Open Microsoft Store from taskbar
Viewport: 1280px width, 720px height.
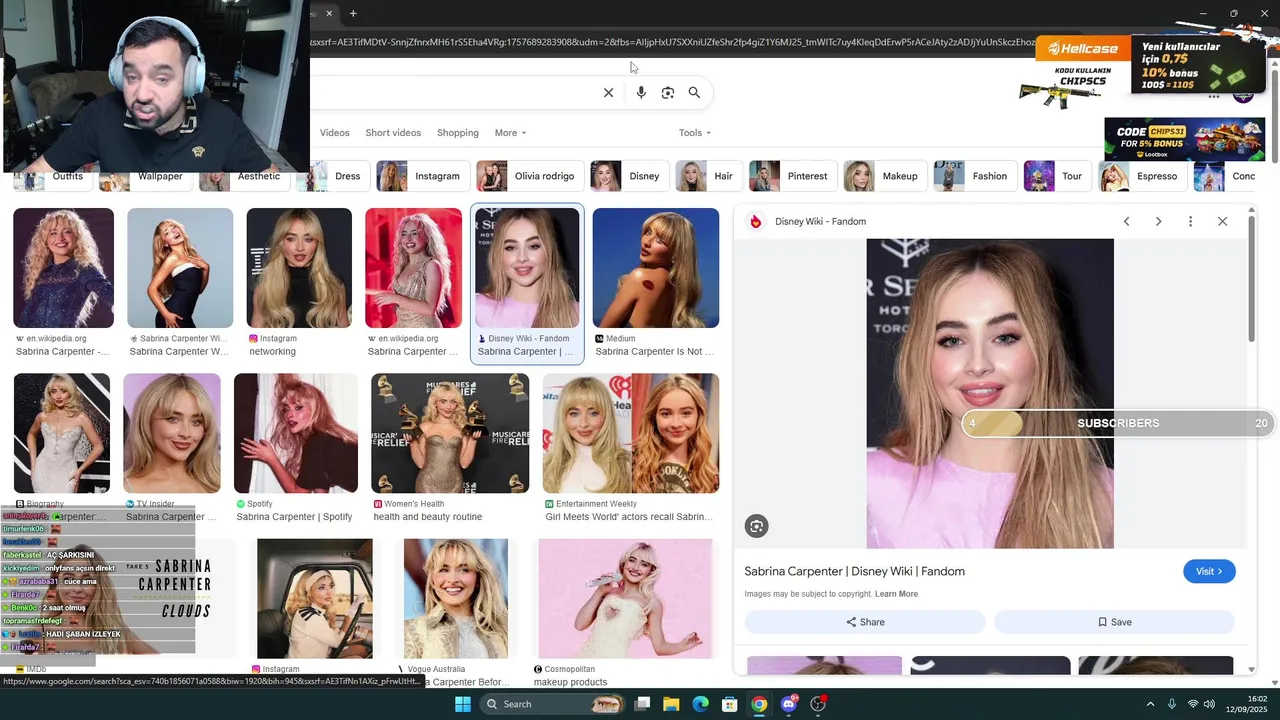click(730, 704)
